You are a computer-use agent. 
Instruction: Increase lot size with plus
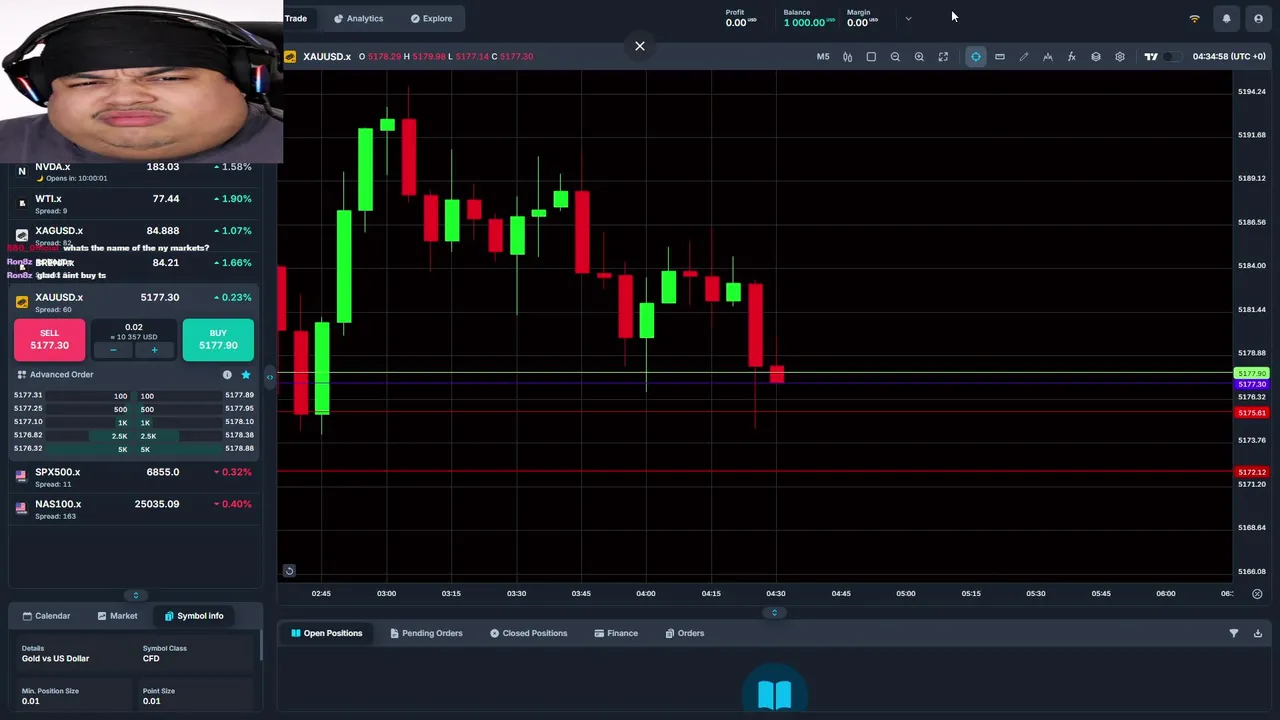154,350
